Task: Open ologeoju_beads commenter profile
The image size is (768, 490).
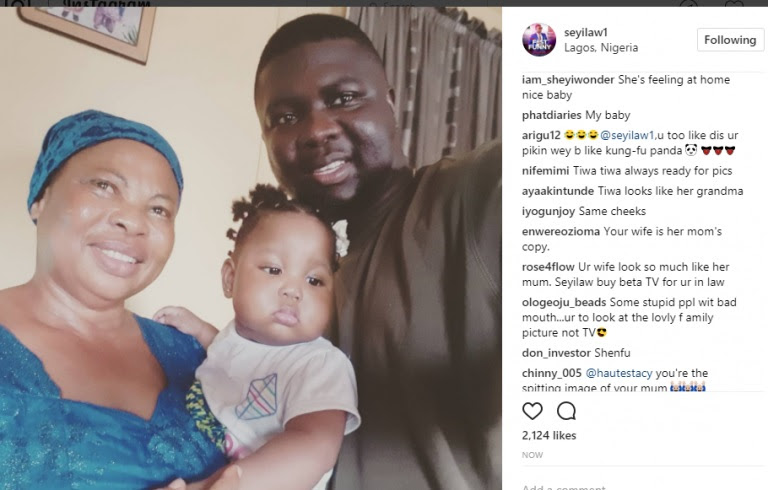Action: [x=564, y=303]
